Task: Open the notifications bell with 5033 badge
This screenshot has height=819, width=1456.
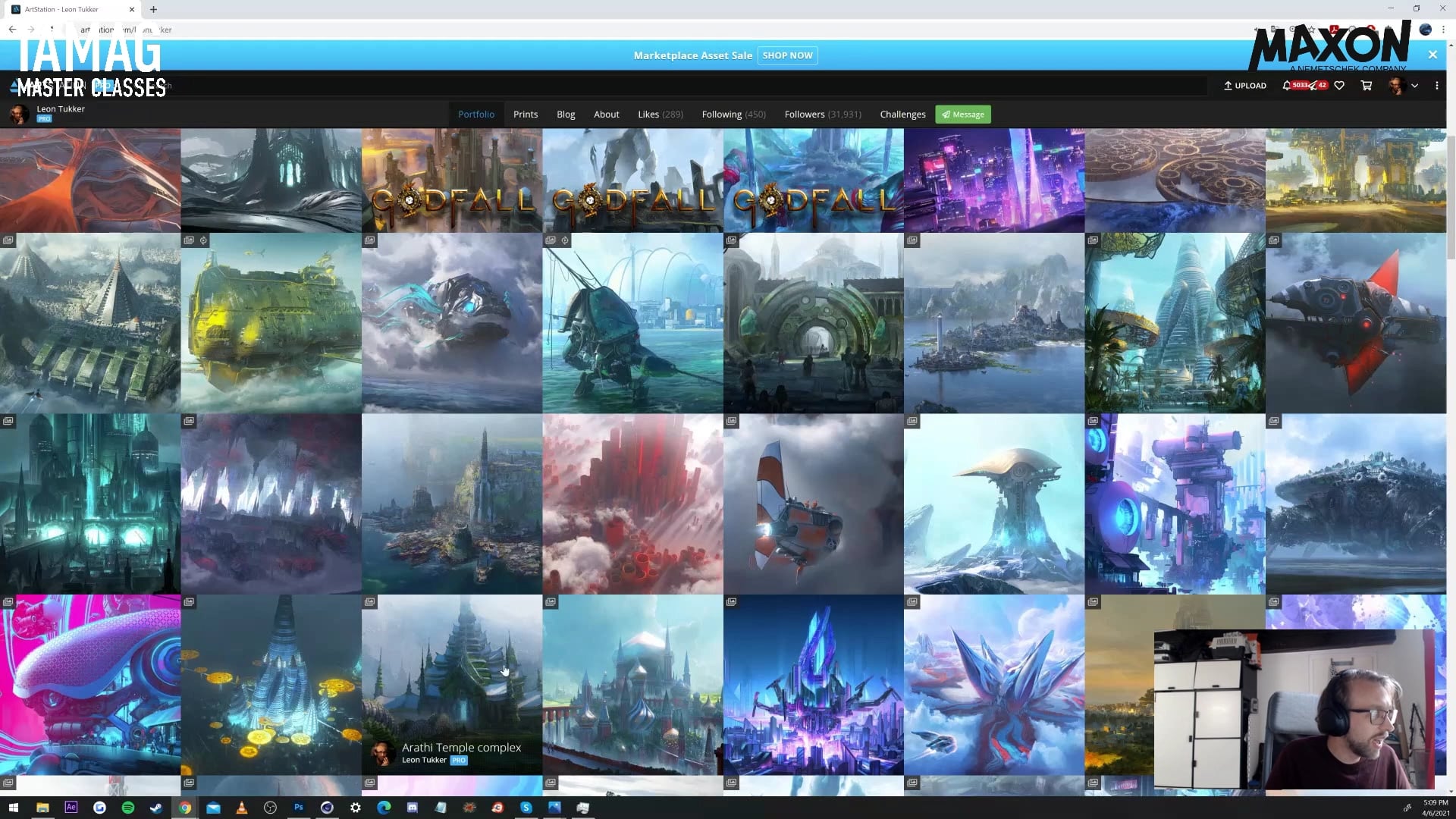Action: (x=1287, y=86)
